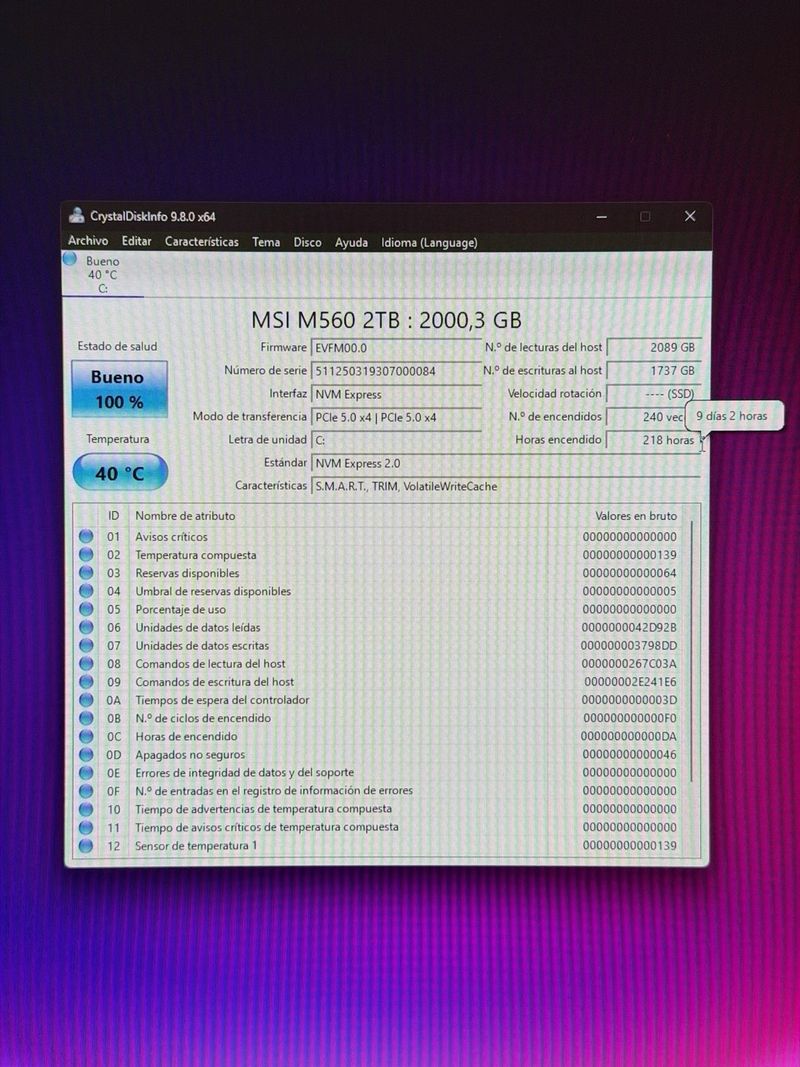Click status circle of N.º de ciclos row
Image resolution: width=800 pixels, height=1067 pixels.
[x=86, y=718]
